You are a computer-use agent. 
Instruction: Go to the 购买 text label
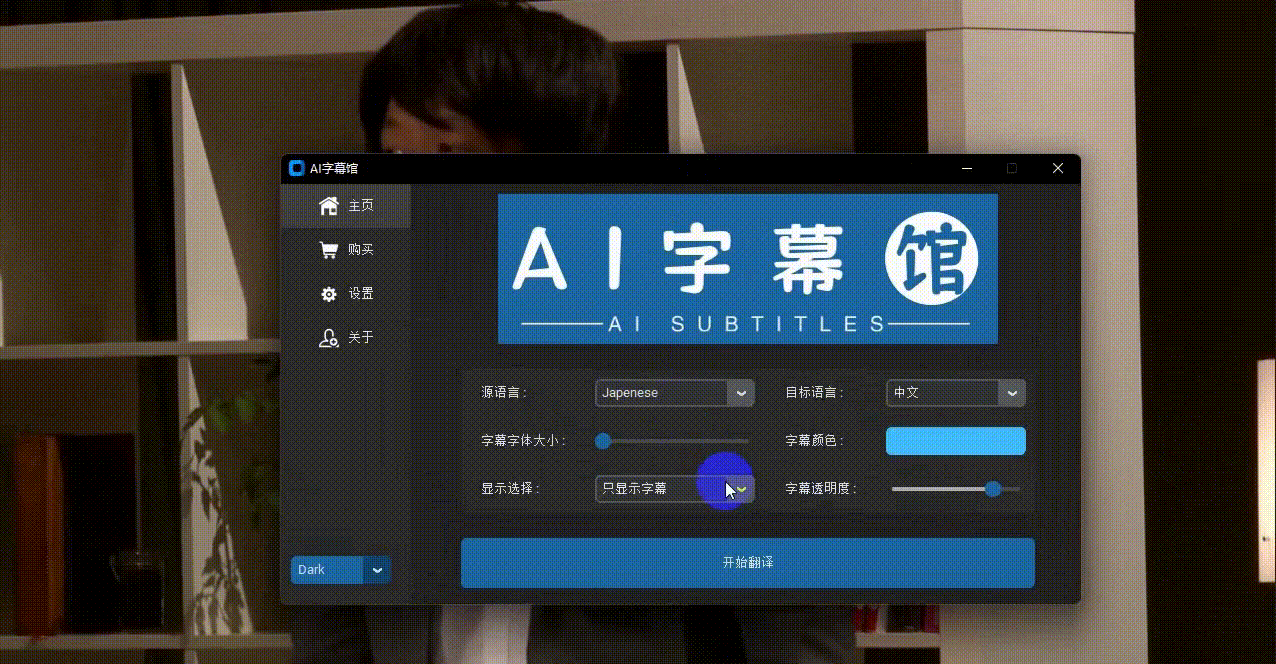pos(361,250)
